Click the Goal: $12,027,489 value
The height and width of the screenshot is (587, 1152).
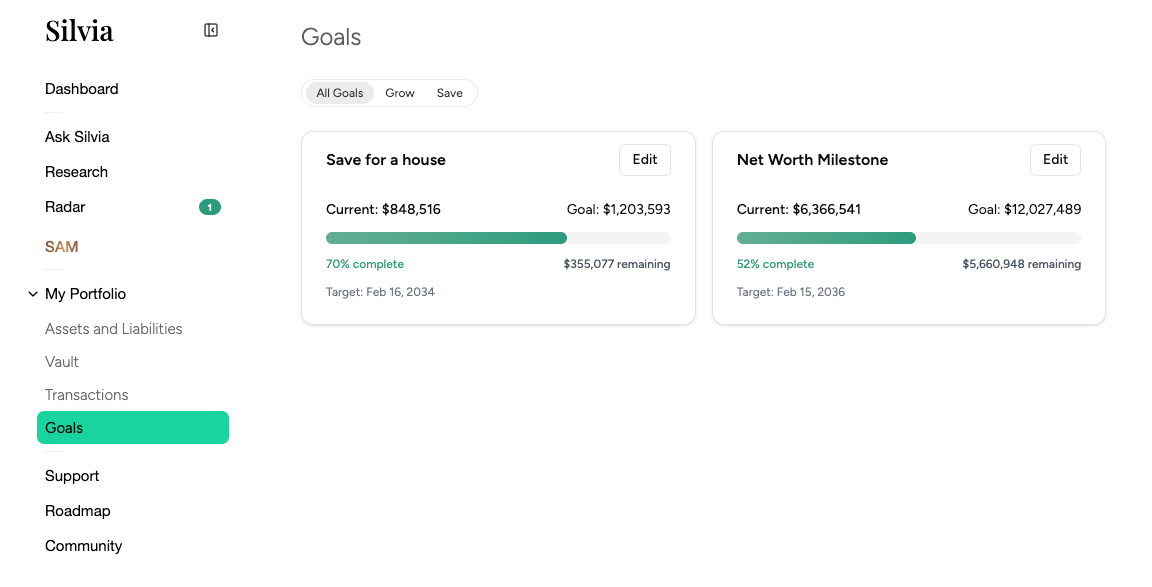pos(1025,209)
